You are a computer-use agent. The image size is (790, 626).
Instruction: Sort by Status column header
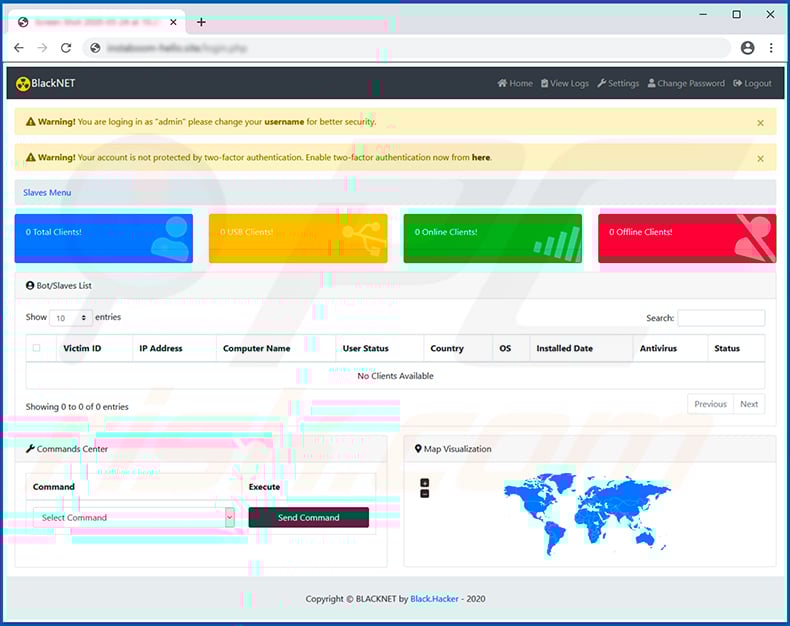[736, 348]
